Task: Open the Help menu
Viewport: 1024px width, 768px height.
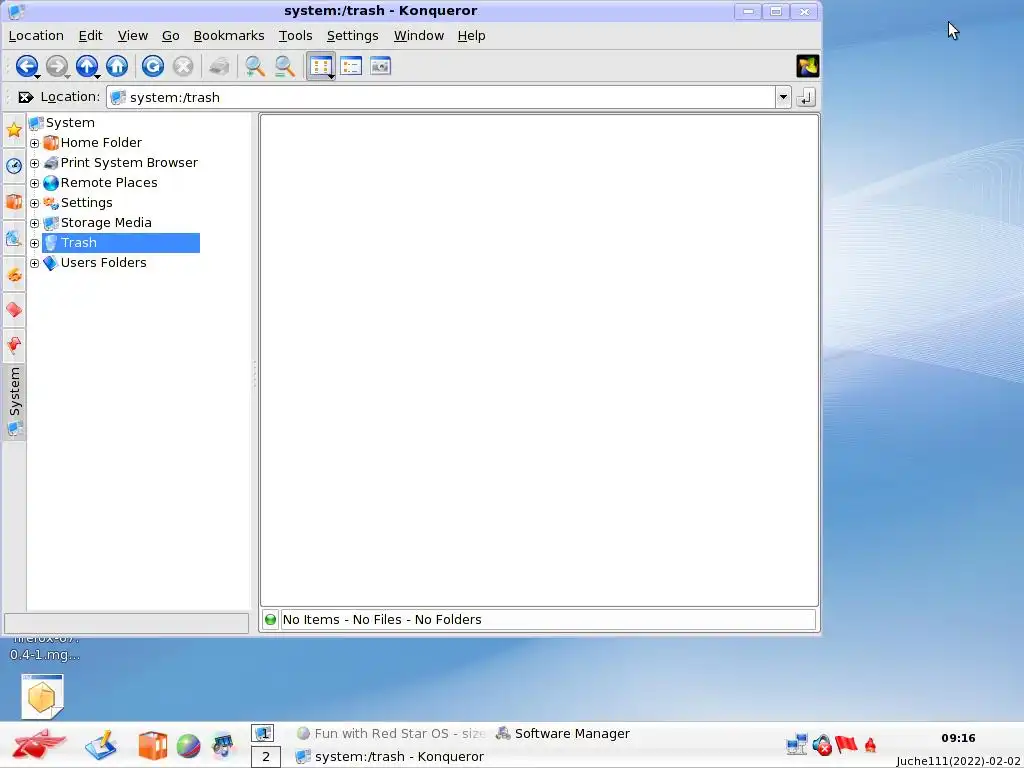Action: pyautogui.click(x=471, y=35)
